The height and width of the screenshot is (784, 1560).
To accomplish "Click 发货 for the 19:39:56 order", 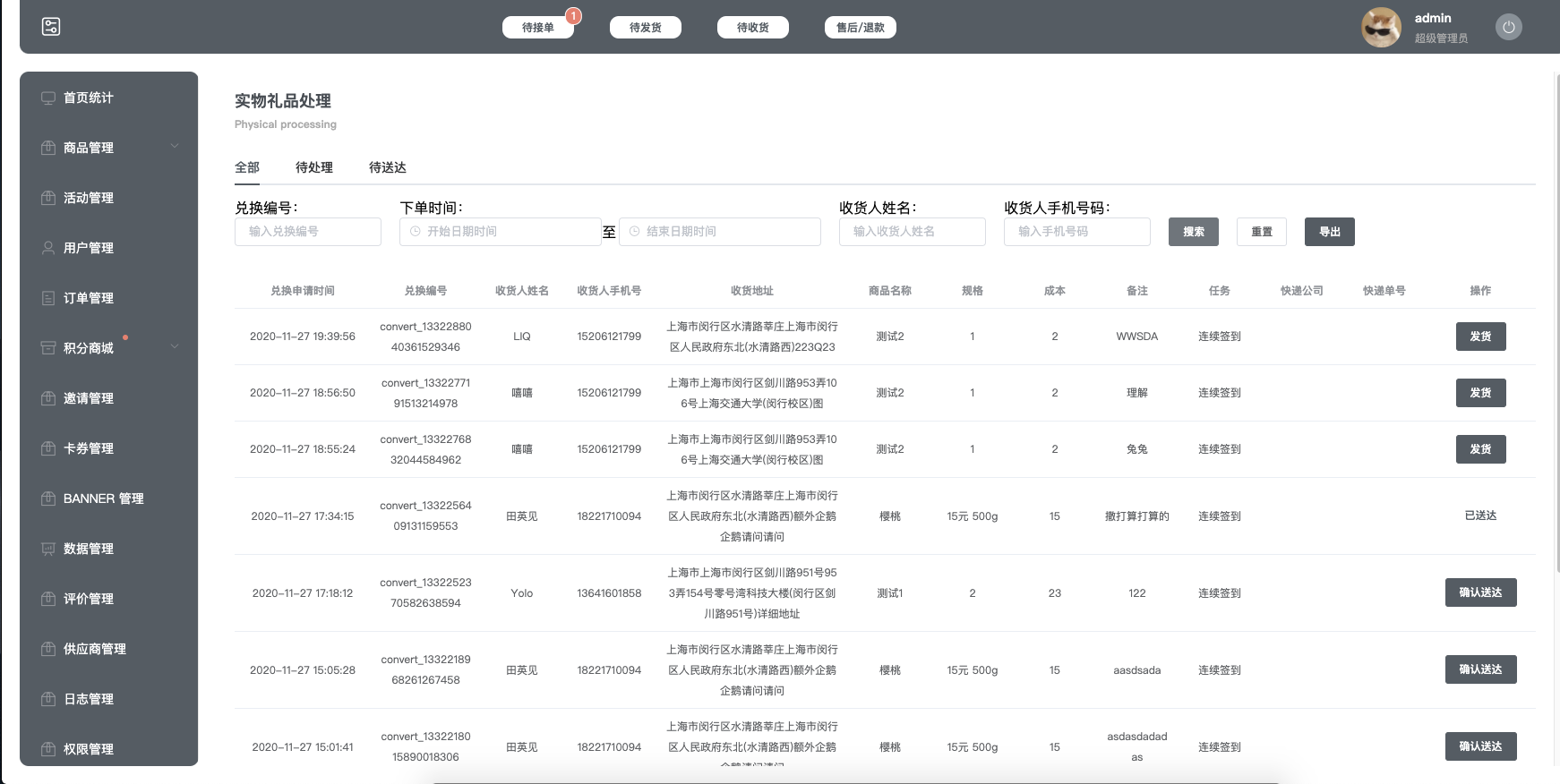I will tap(1480, 337).
